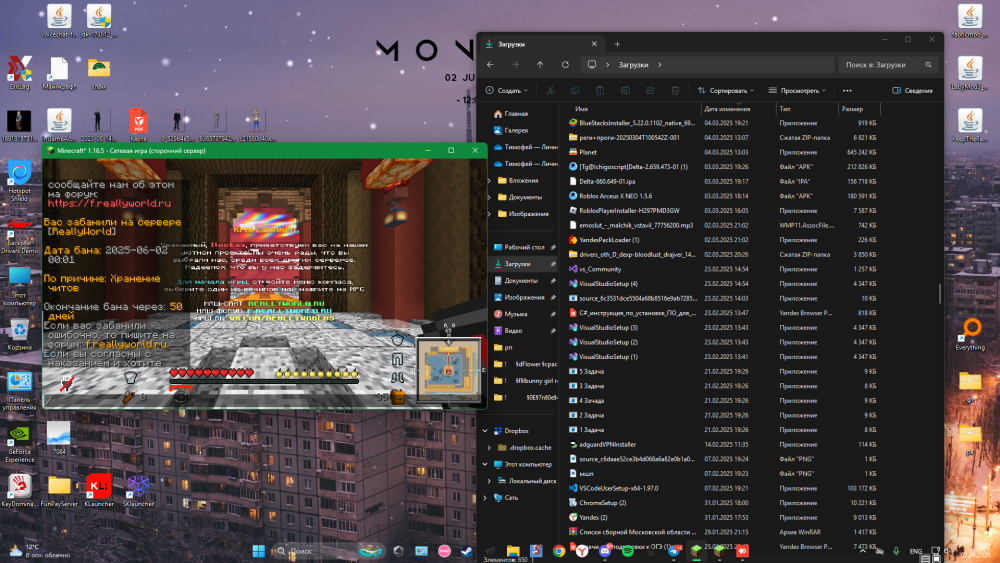
Task: Launch Hotspot Shield from desktop
Action: 19,182
